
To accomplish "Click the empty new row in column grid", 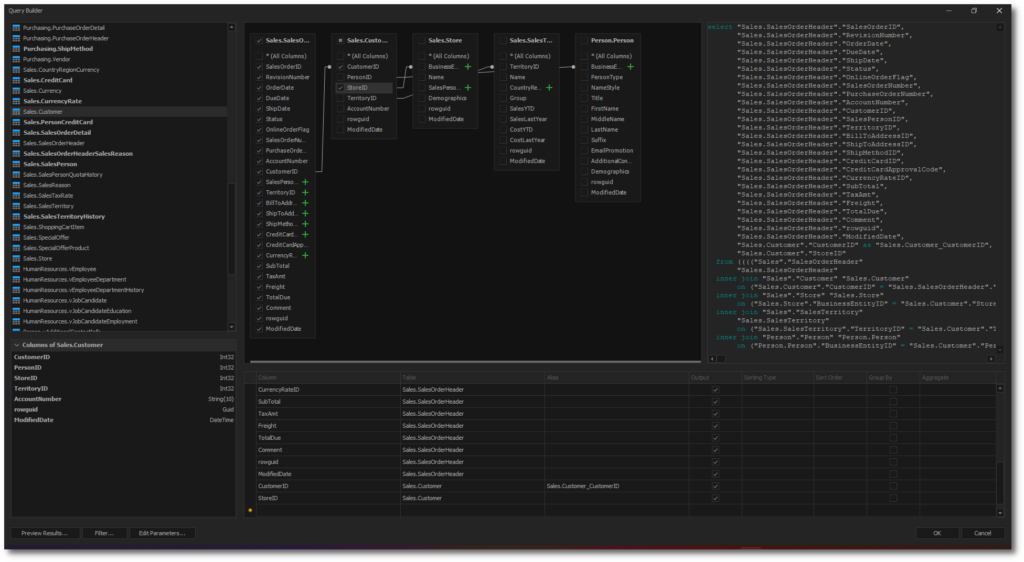I will coord(620,510).
